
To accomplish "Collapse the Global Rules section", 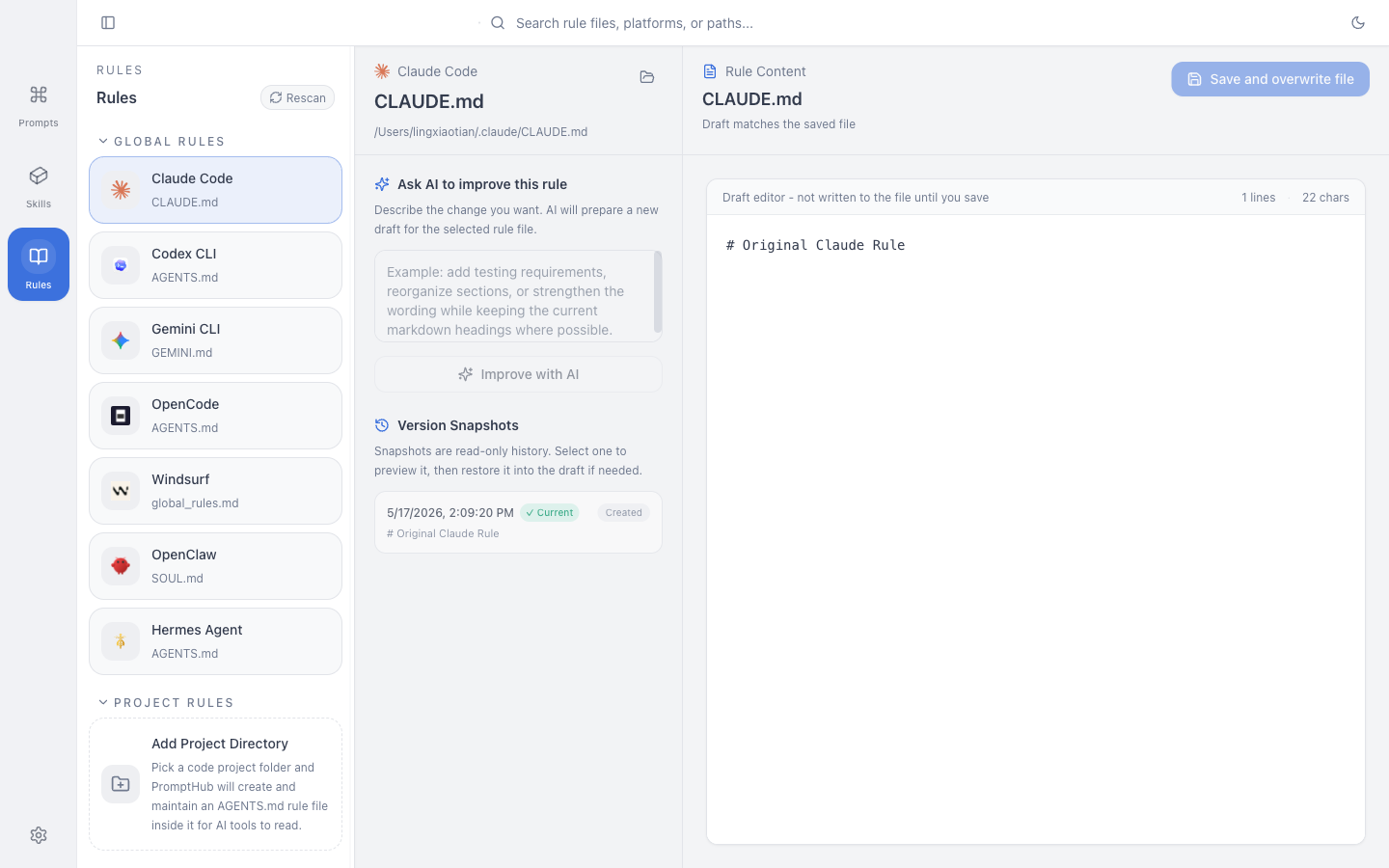I will [x=103, y=141].
